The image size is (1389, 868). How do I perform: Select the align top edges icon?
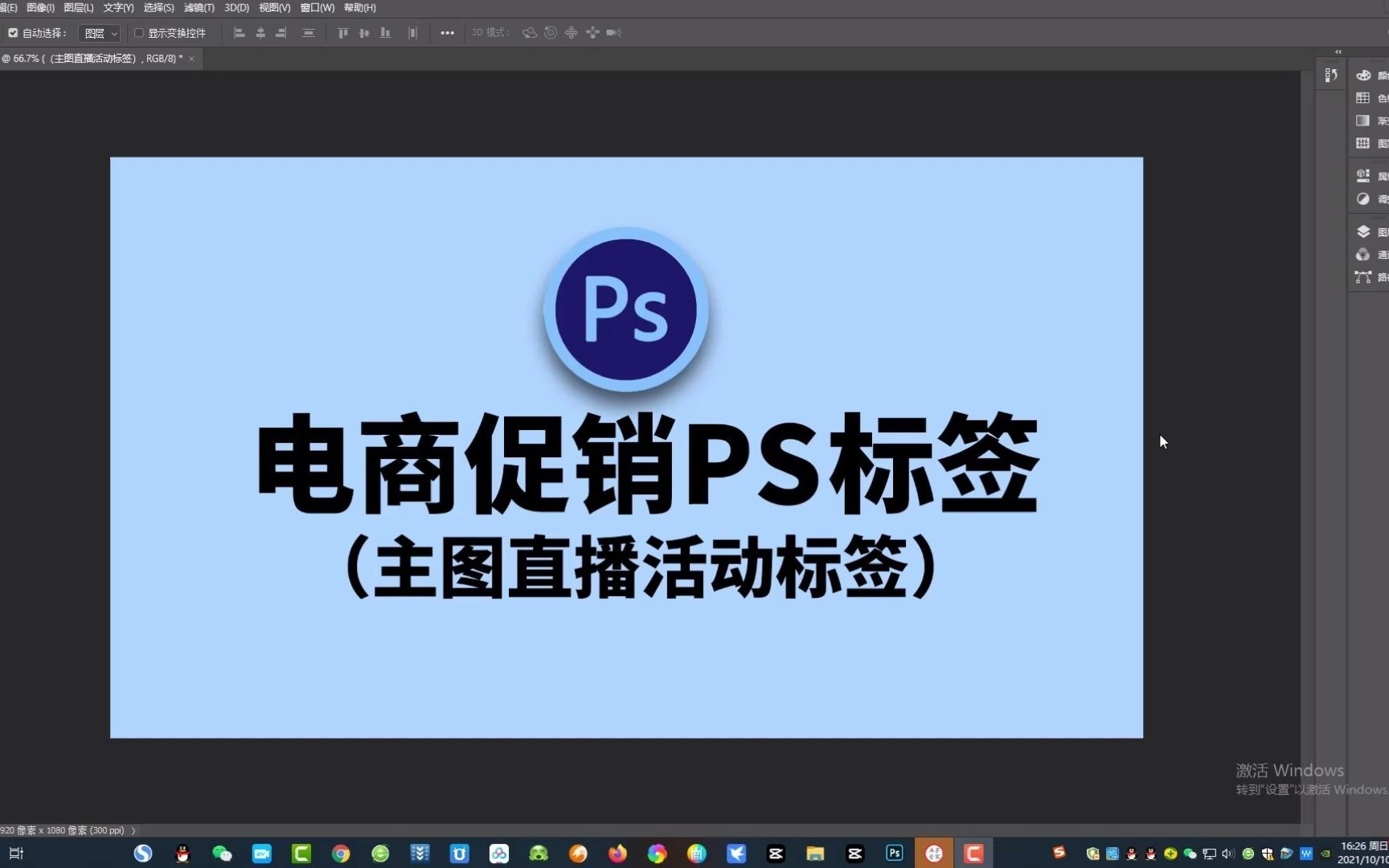tap(343, 32)
